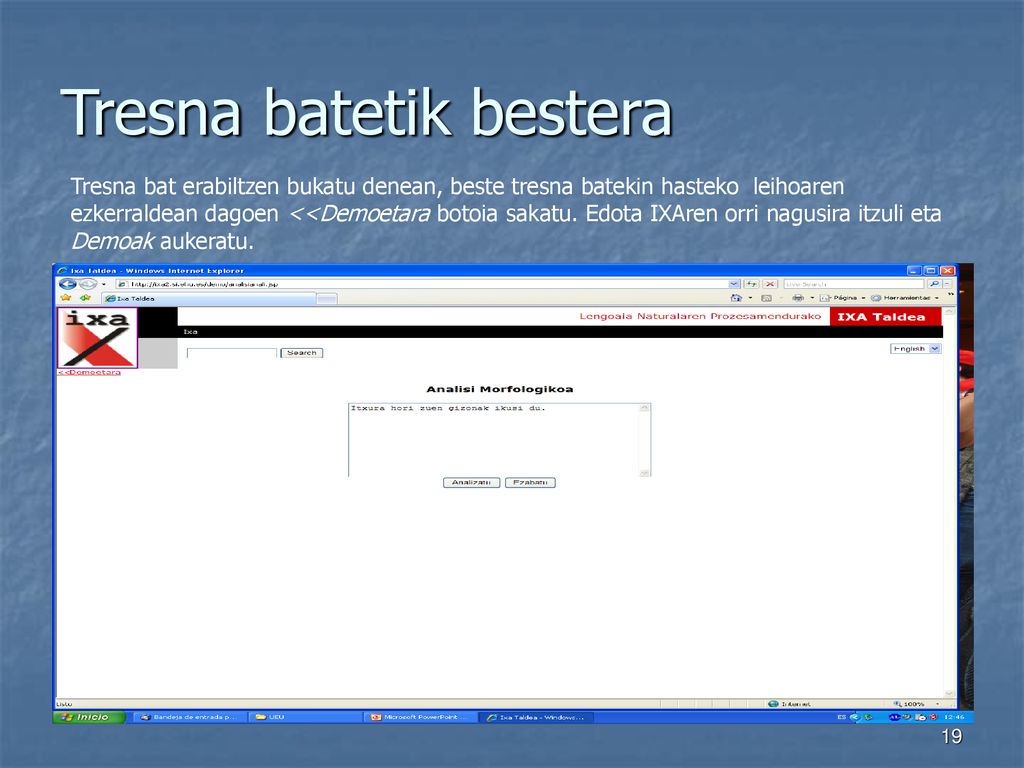This screenshot has height=768, width=1024.
Task: Open Favorites Center star icon
Action: pos(65,298)
